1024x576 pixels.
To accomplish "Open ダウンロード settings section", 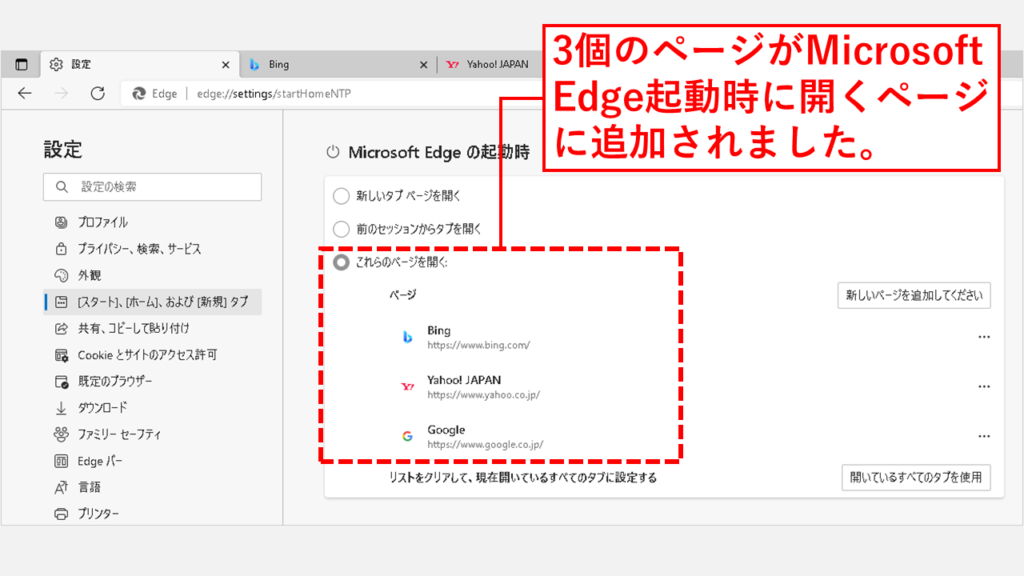I will tap(102, 407).
